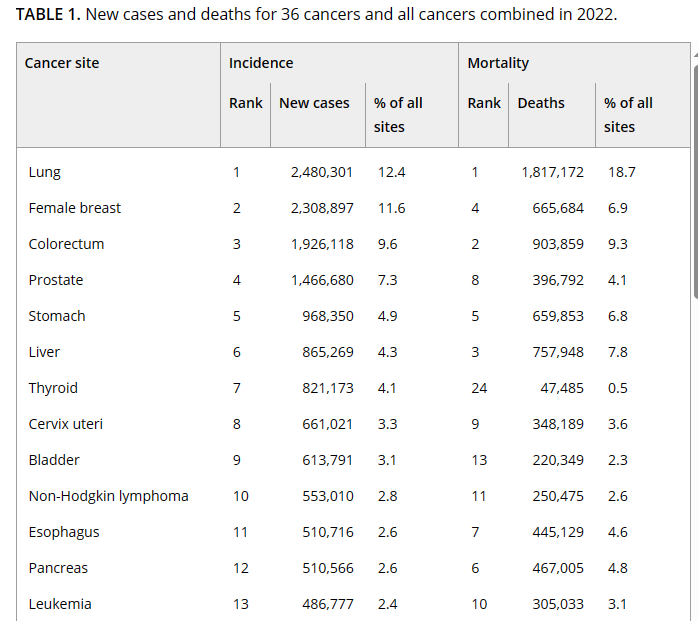Viewport: 698px width, 621px height.
Task: Click Non-Hodgkin lymphoma new cases 553,010
Action: 328,496
